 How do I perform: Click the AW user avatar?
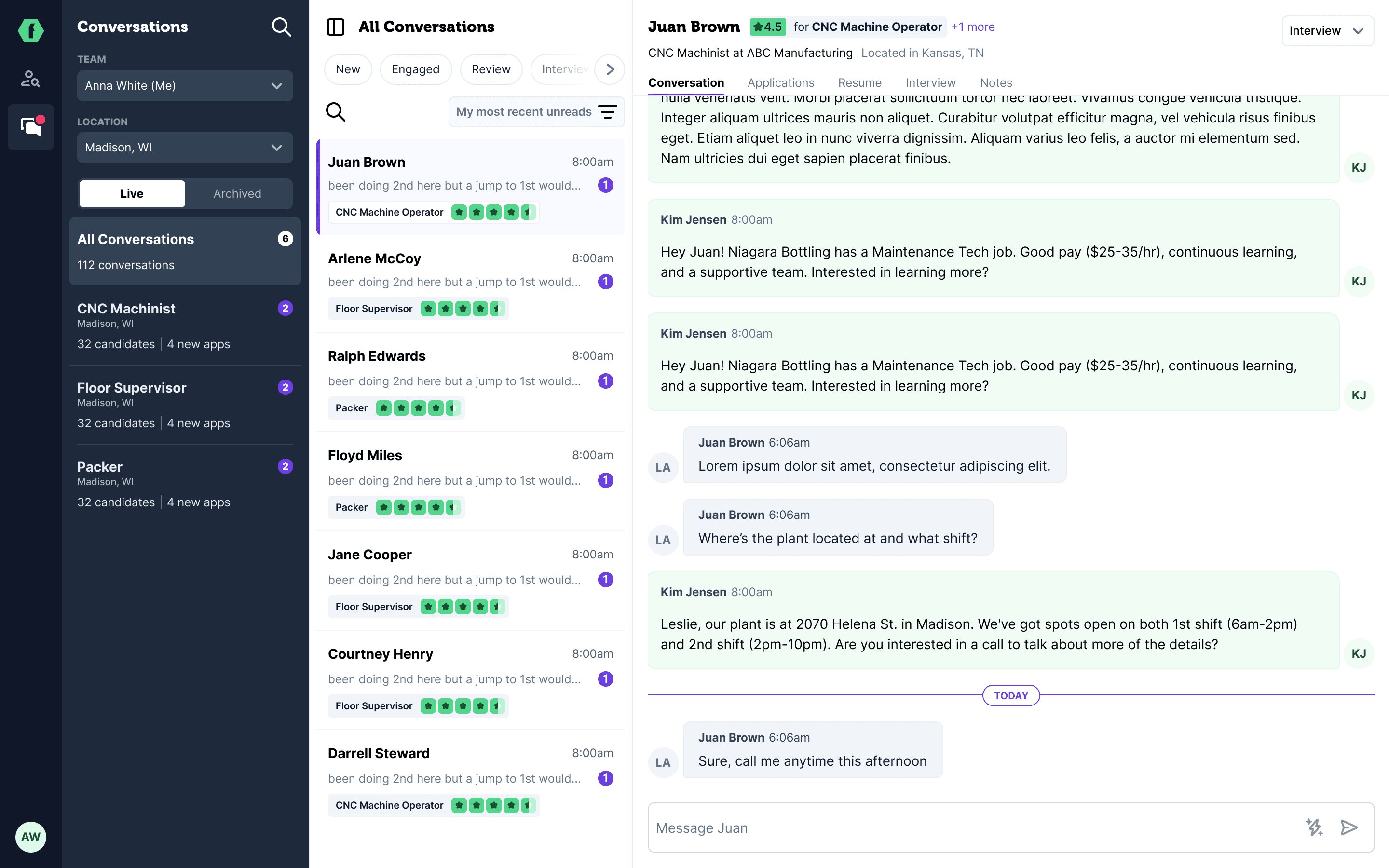(x=30, y=837)
